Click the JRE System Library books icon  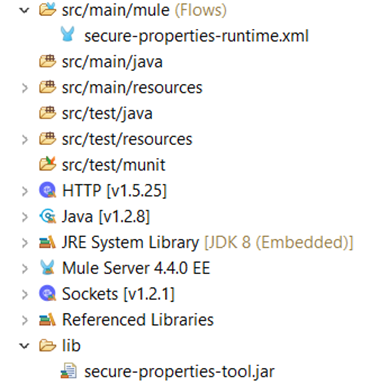tap(47, 242)
